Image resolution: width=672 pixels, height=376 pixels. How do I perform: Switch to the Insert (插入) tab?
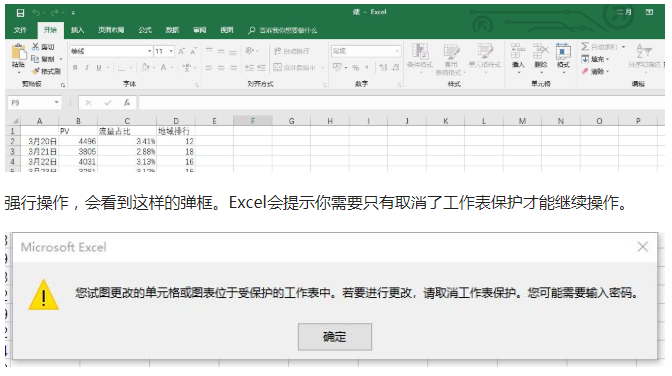(77, 30)
